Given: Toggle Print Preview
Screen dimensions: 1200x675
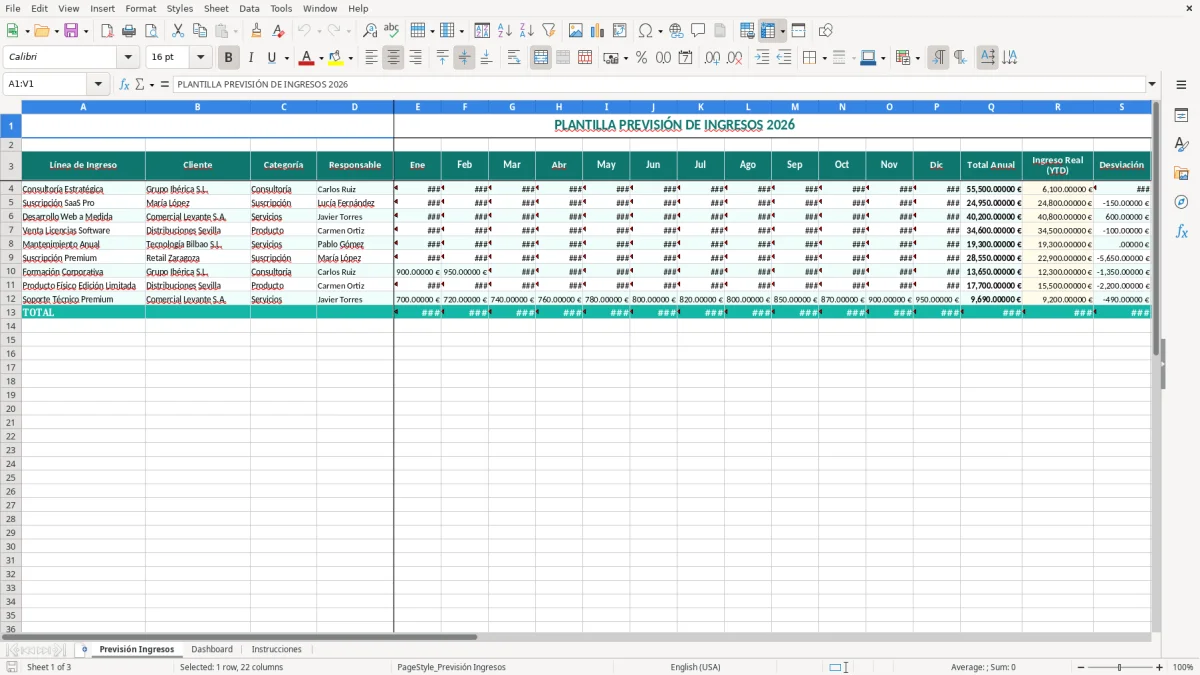Looking at the screenshot, I should click(x=151, y=31).
